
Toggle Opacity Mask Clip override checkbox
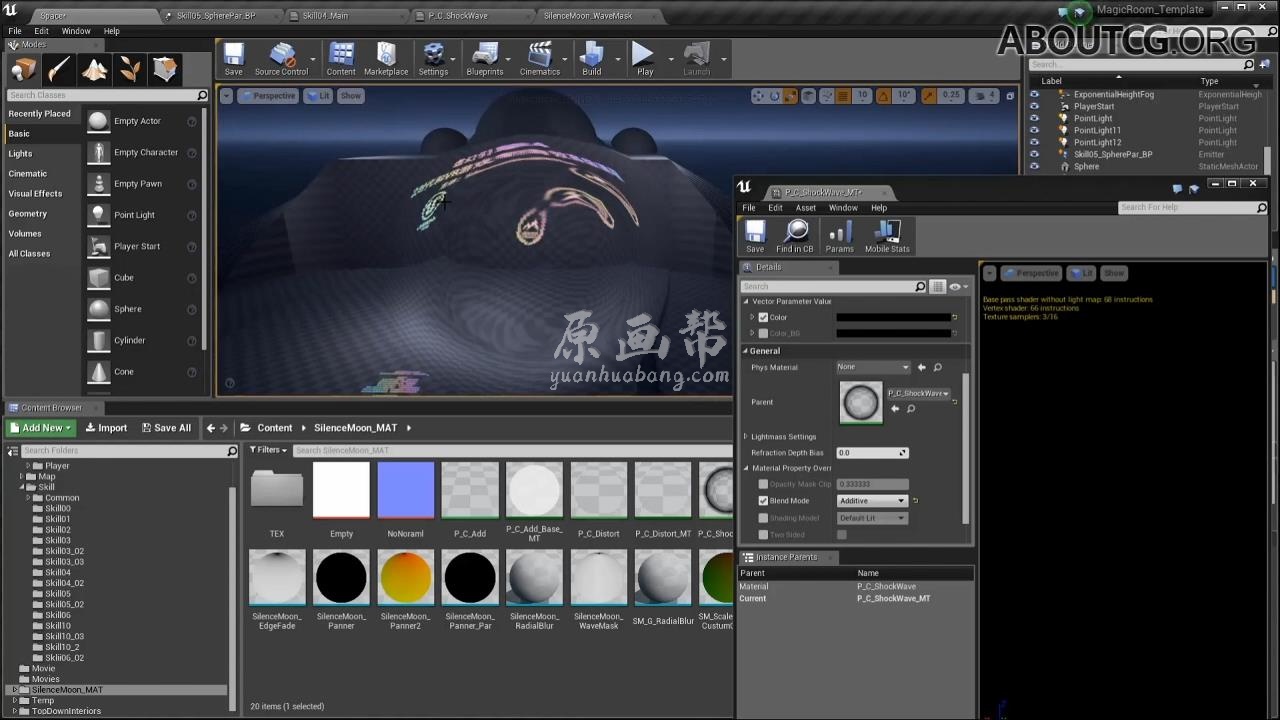click(x=763, y=484)
